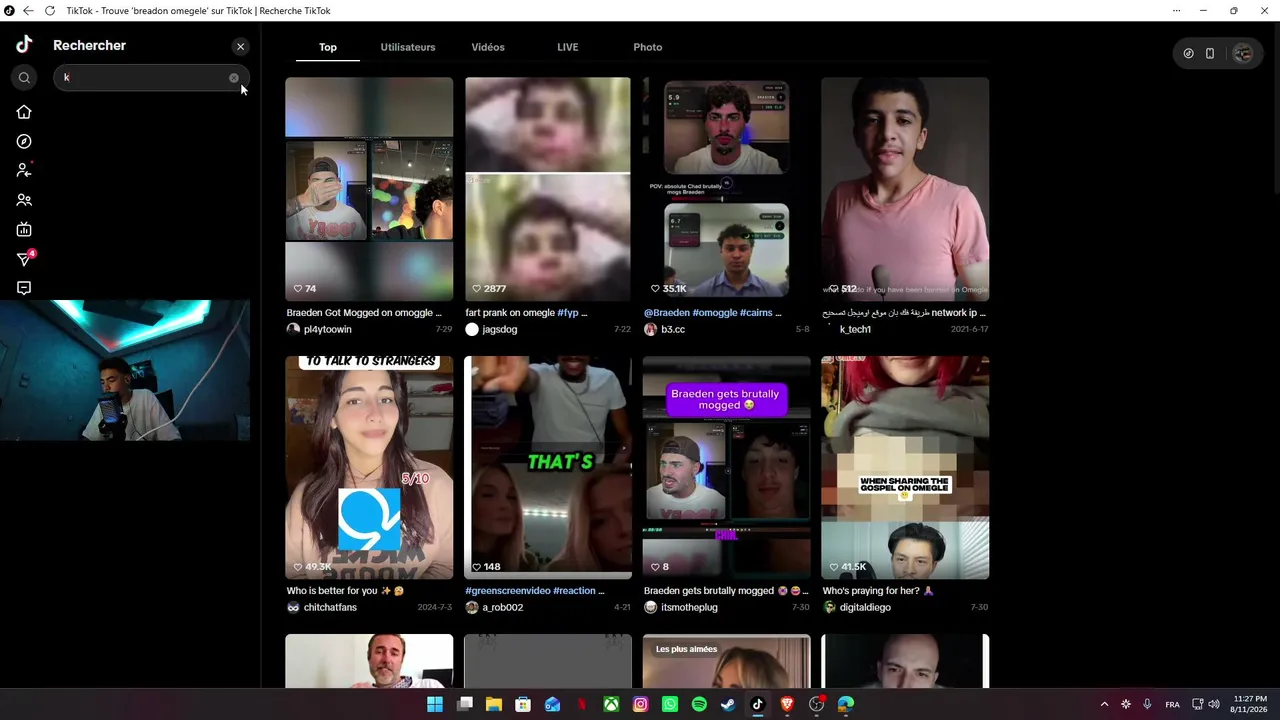Image resolution: width=1280 pixels, height=720 pixels.
Task: Click the TikTok logo in the sidebar
Action: [24, 45]
